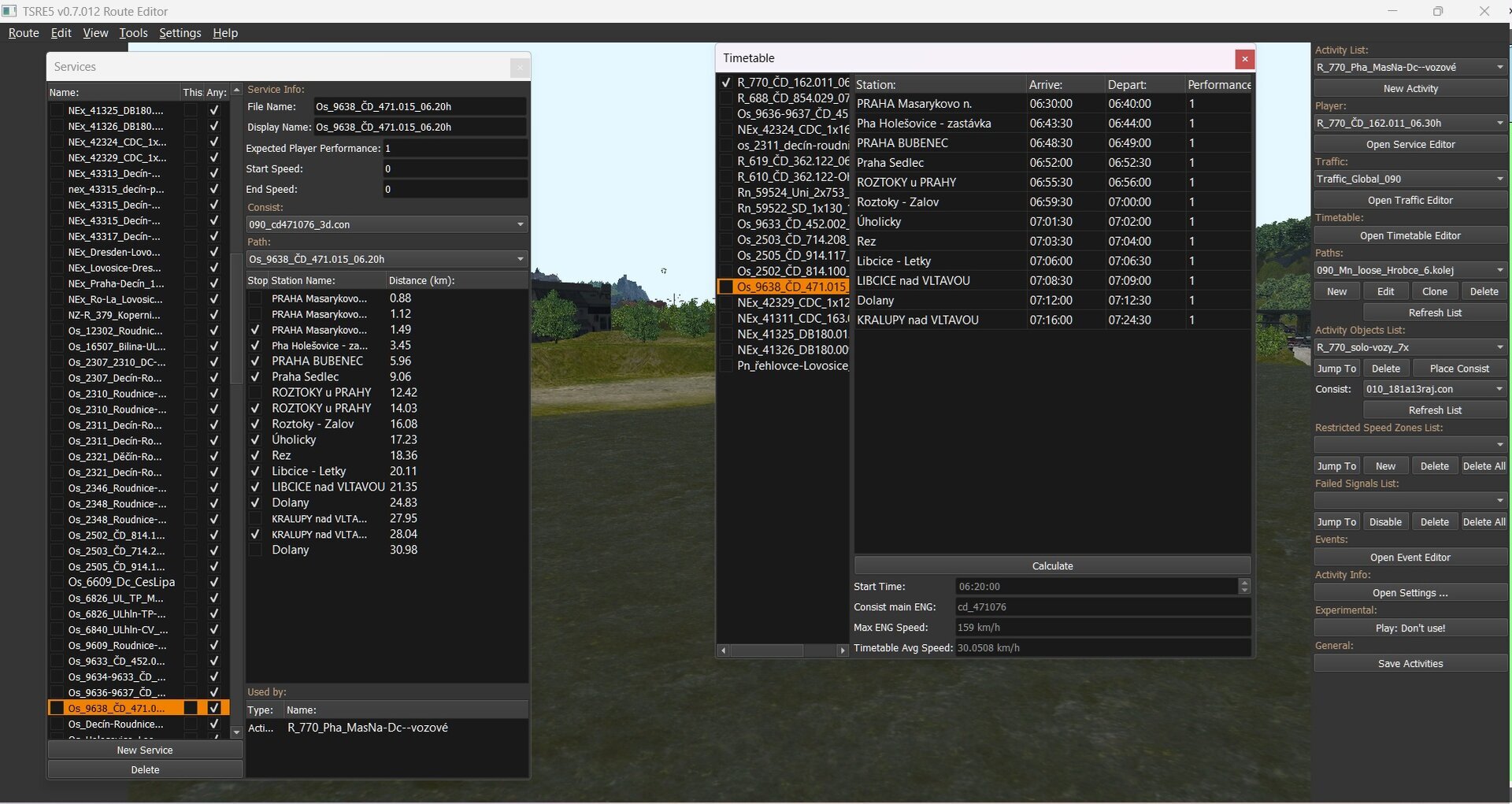Click the Clone path button

point(1434,292)
